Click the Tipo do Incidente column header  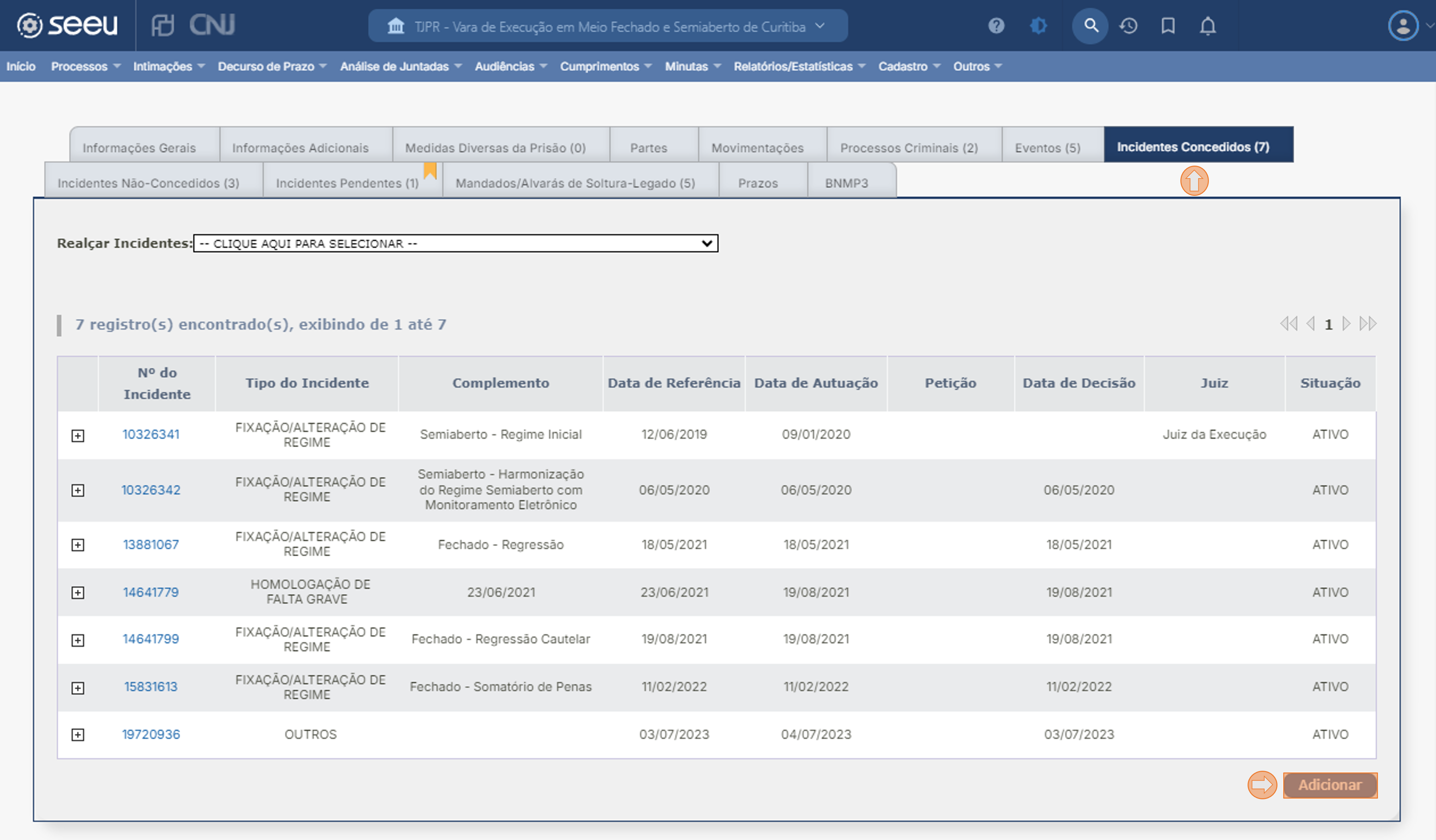307,383
